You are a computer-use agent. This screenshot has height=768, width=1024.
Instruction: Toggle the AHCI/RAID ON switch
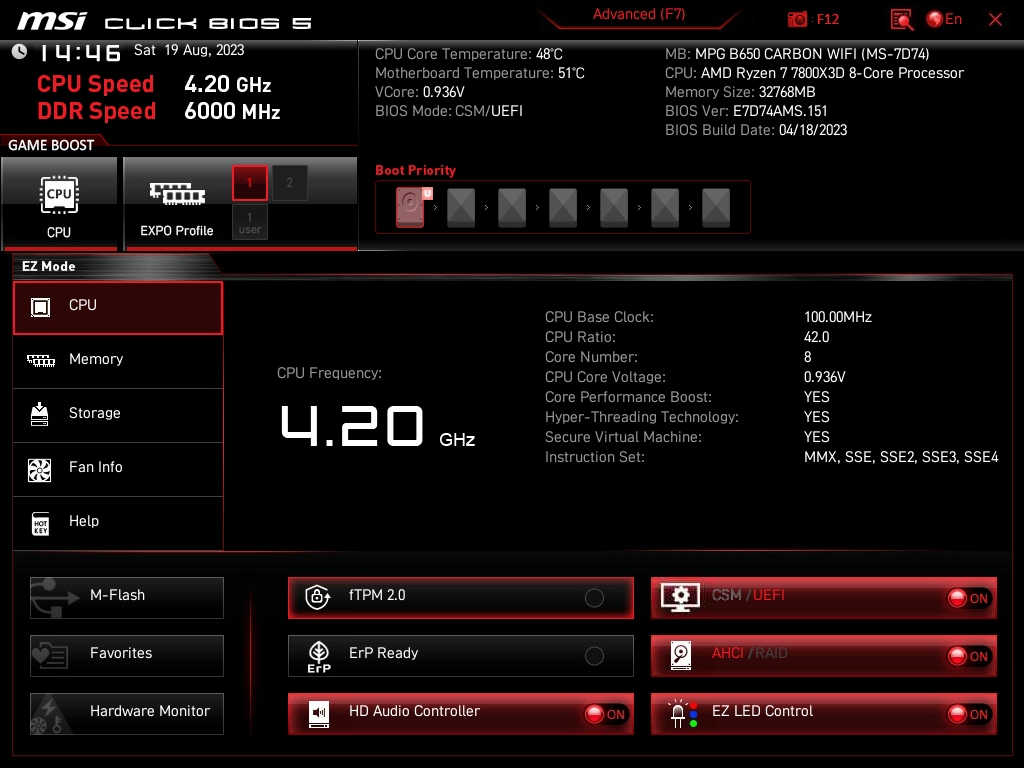[x=969, y=656]
